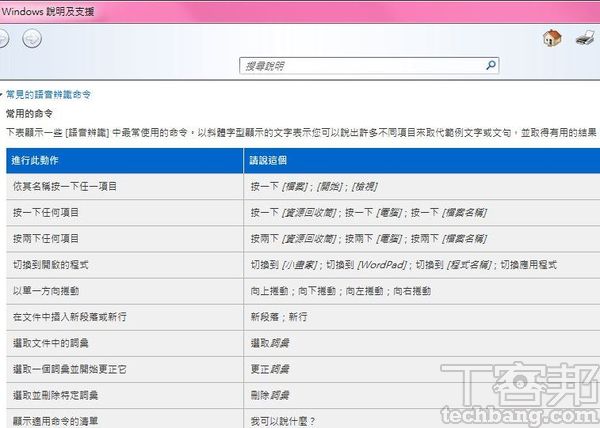
Task: Select the row text 選取一個詞彙並開始更正它
Action: (x=70, y=369)
